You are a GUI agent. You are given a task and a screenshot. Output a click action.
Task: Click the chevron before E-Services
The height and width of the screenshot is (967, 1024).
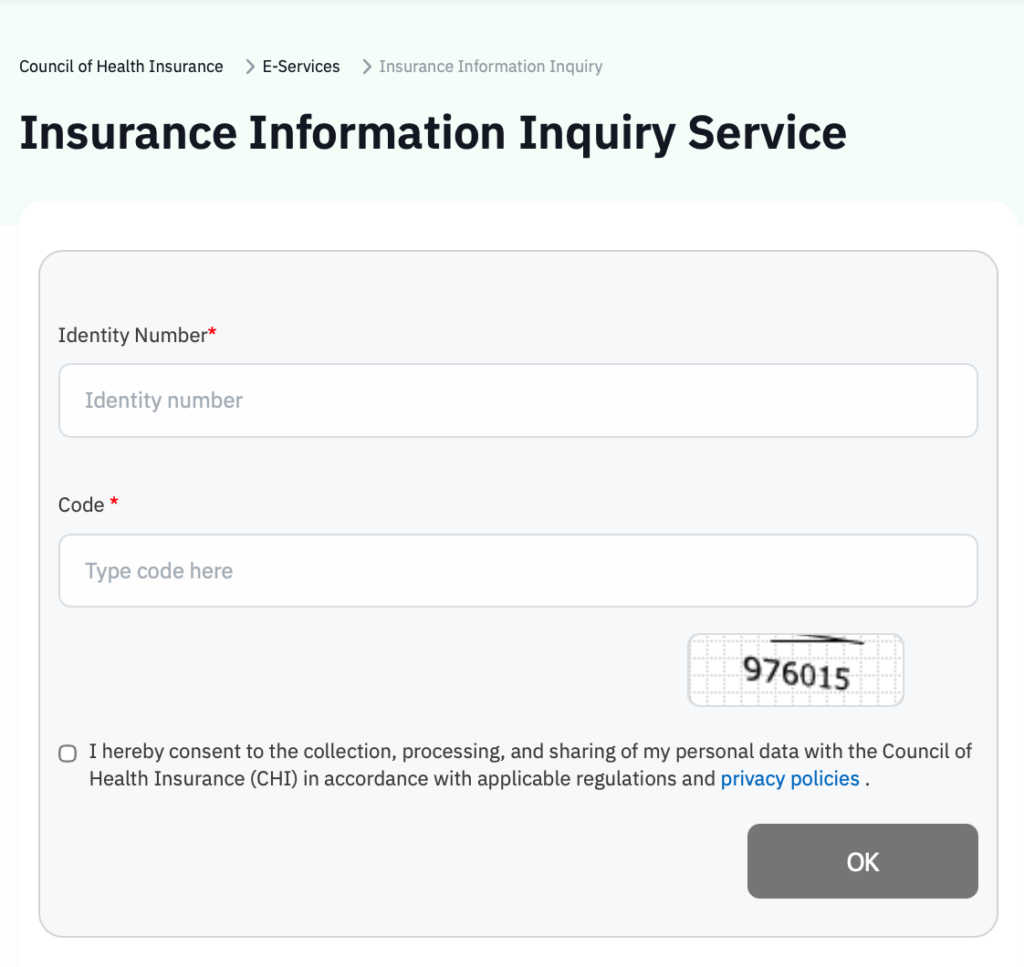[x=250, y=67]
